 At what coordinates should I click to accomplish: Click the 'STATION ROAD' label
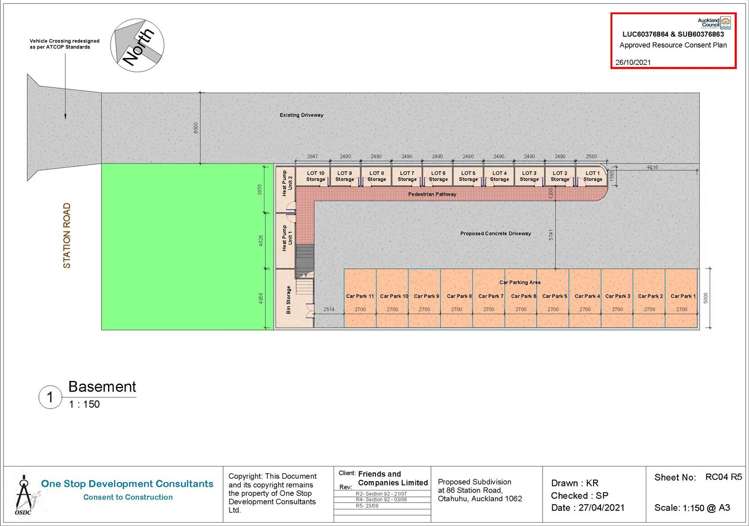pyautogui.click(x=67, y=236)
